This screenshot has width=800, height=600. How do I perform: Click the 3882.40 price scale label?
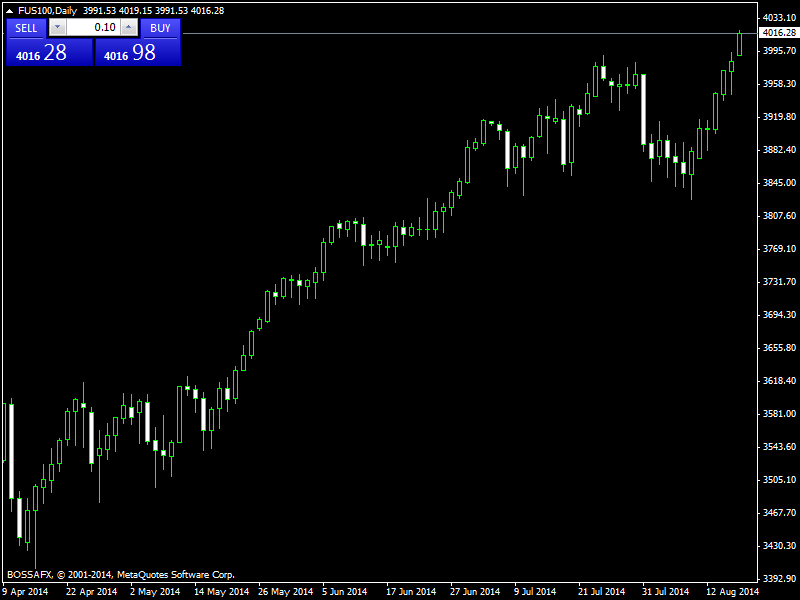pos(779,149)
